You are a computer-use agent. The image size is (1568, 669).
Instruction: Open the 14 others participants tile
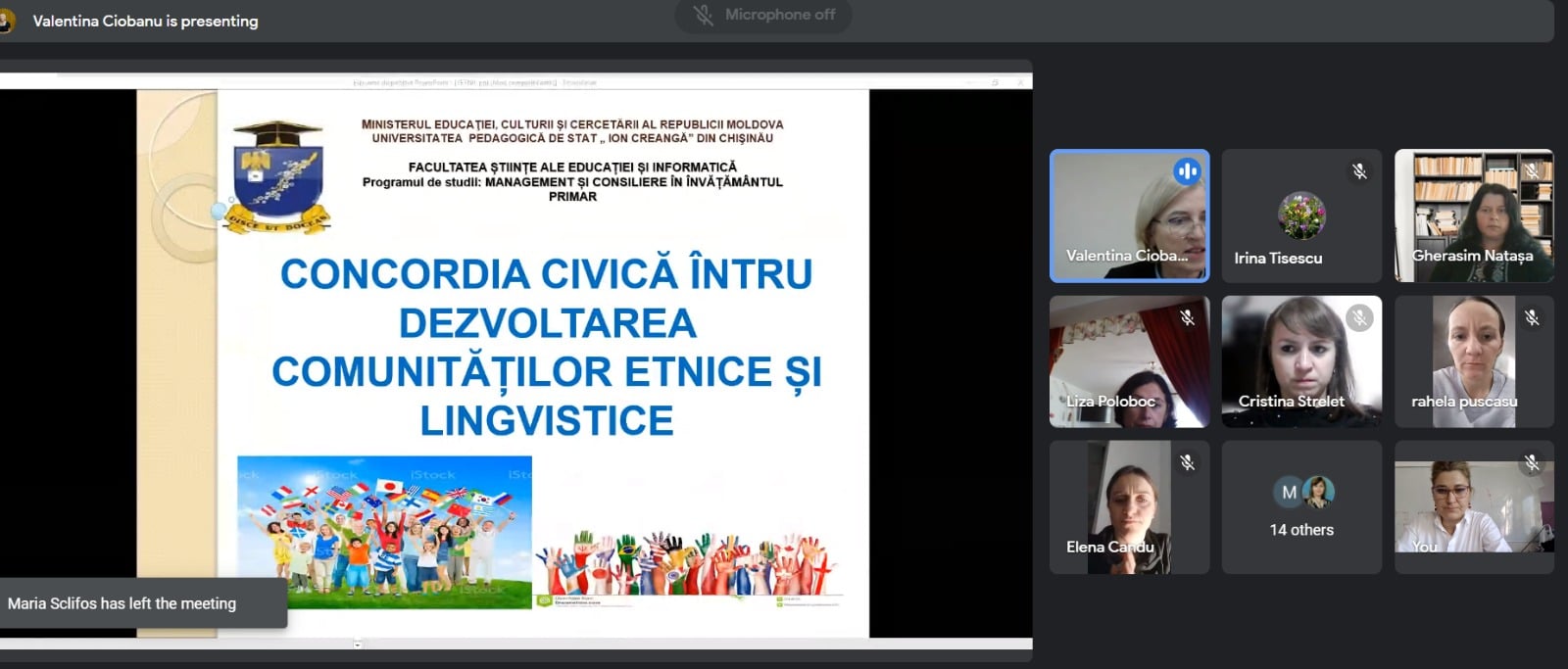[x=1301, y=507]
